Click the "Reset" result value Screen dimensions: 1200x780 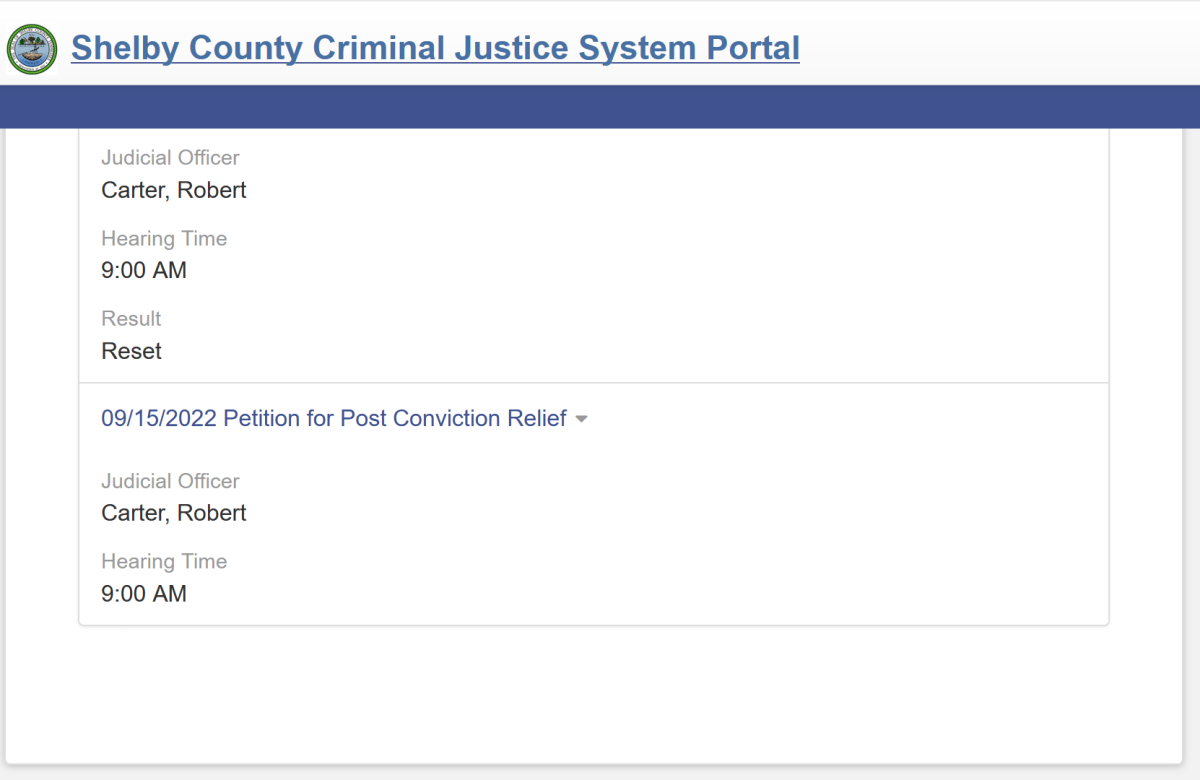coord(131,351)
